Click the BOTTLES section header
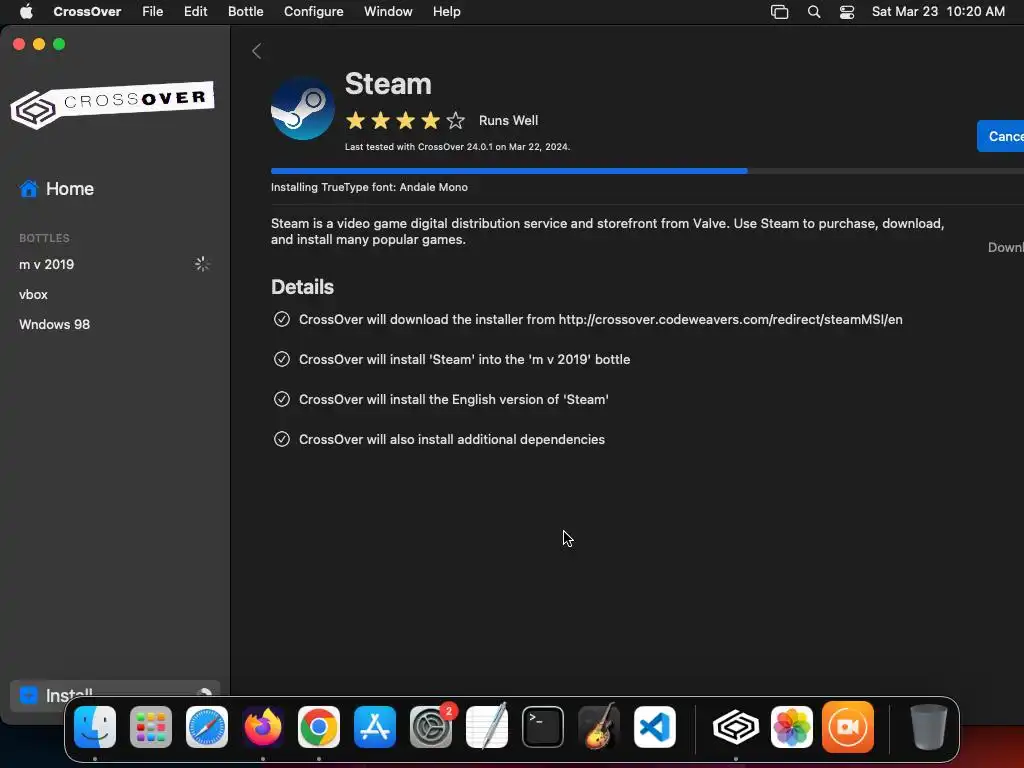Image resolution: width=1024 pixels, height=768 pixels. click(x=44, y=238)
